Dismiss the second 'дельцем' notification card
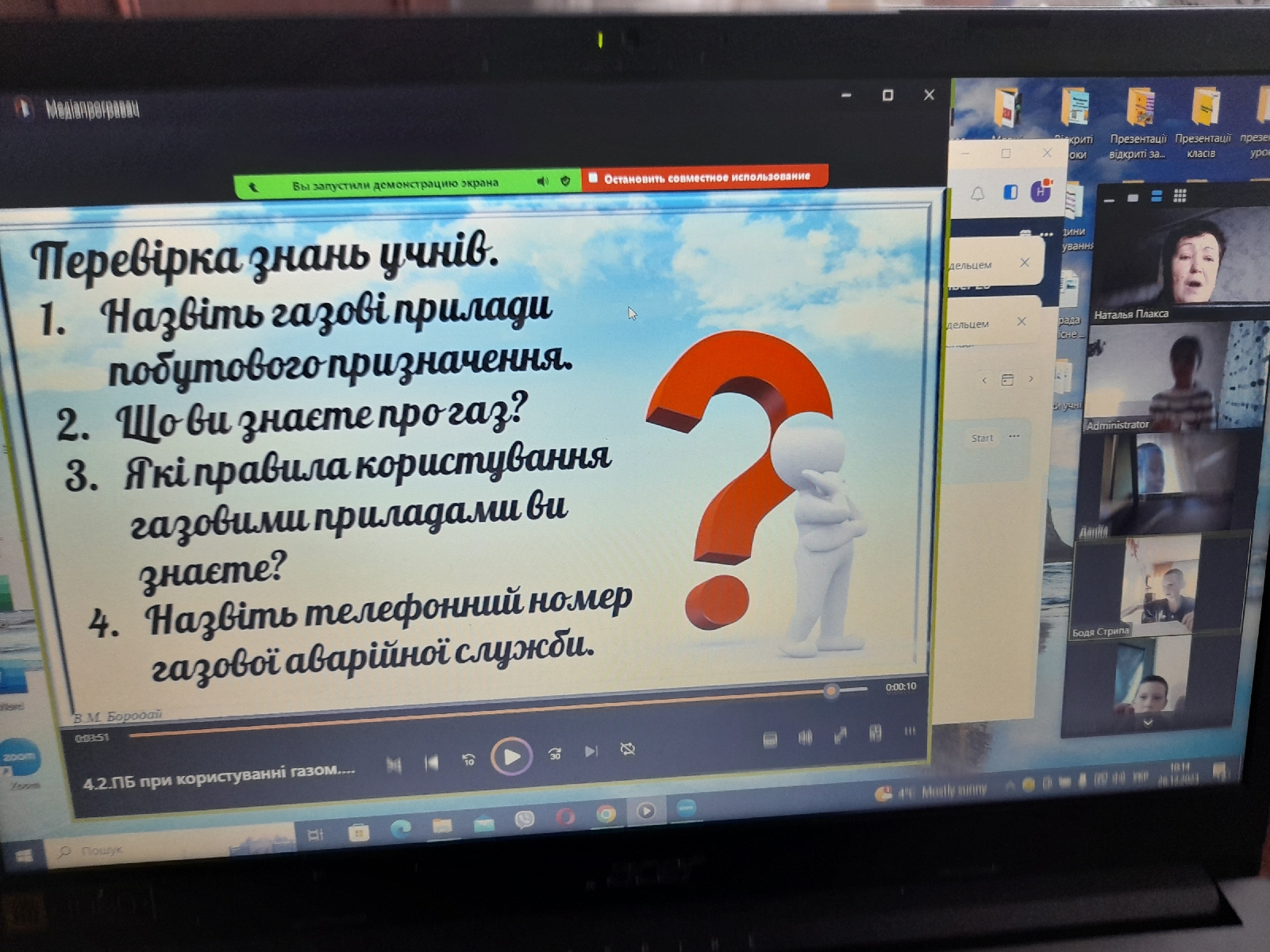Viewport: 1270px width, 952px height. [x=1022, y=321]
